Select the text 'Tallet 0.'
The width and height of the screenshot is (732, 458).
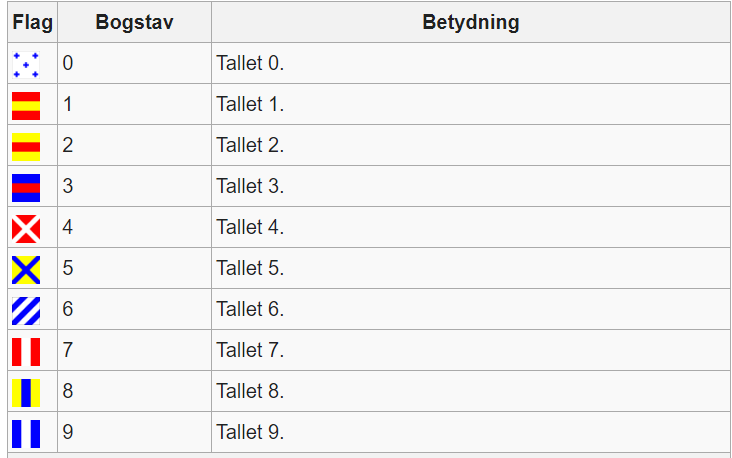(x=250, y=63)
